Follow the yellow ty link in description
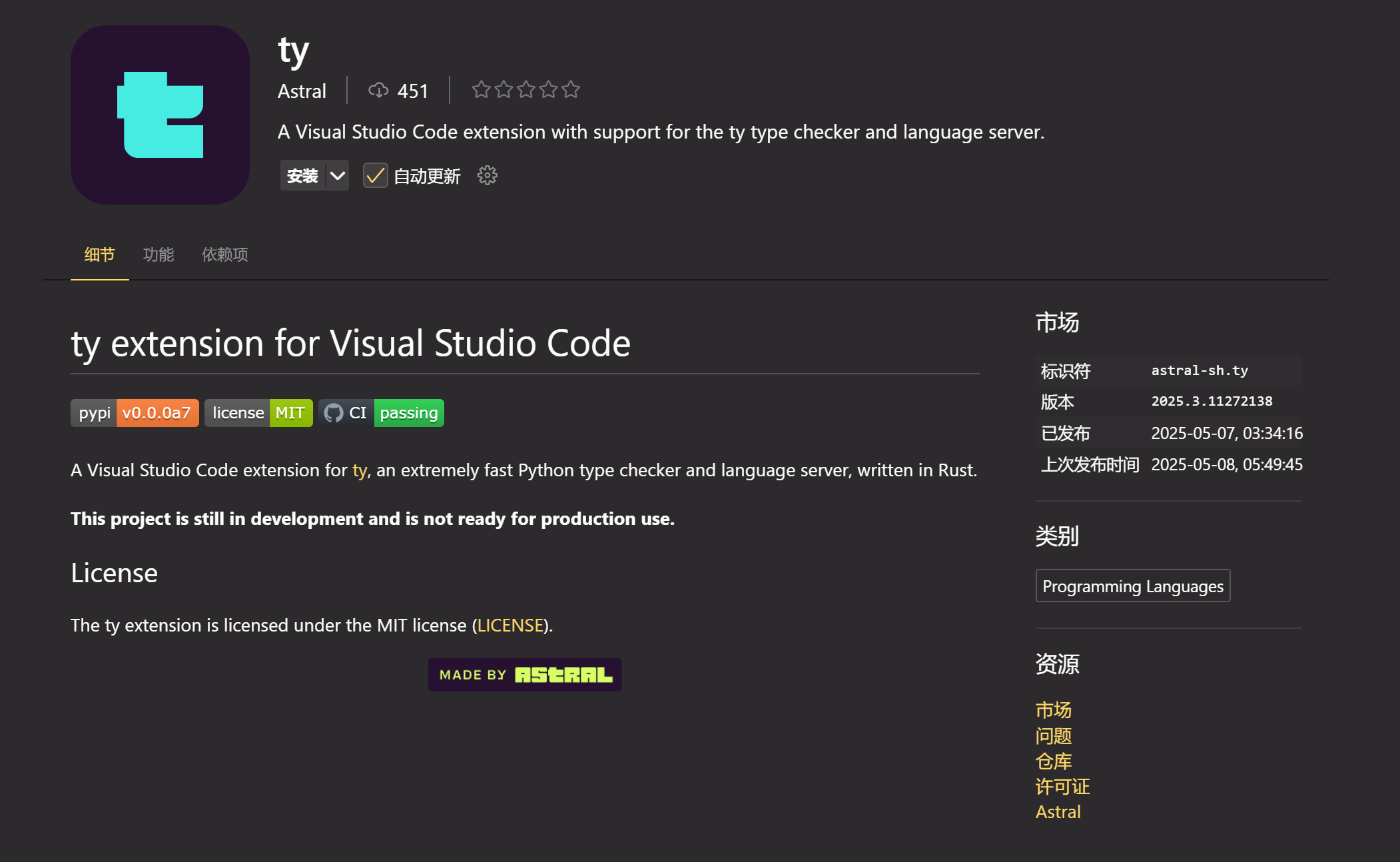Viewport: 1400px width, 862px height. 360,470
